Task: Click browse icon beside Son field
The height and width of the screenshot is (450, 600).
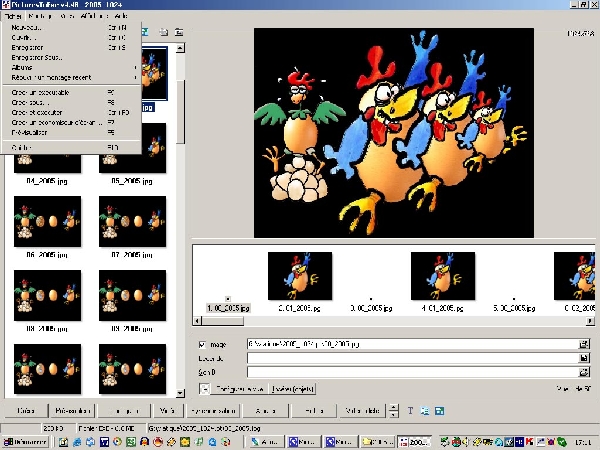Action: (584, 372)
